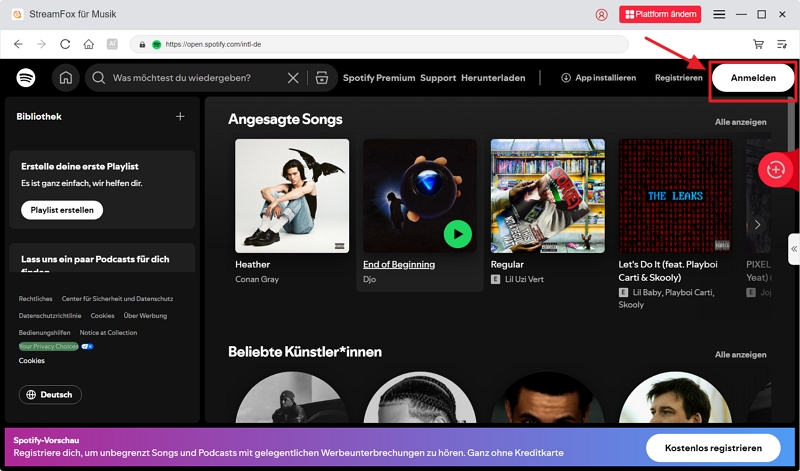Image resolution: width=800 pixels, height=471 pixels.
Task: Click Playlist erstellen button
Action: 62,210
